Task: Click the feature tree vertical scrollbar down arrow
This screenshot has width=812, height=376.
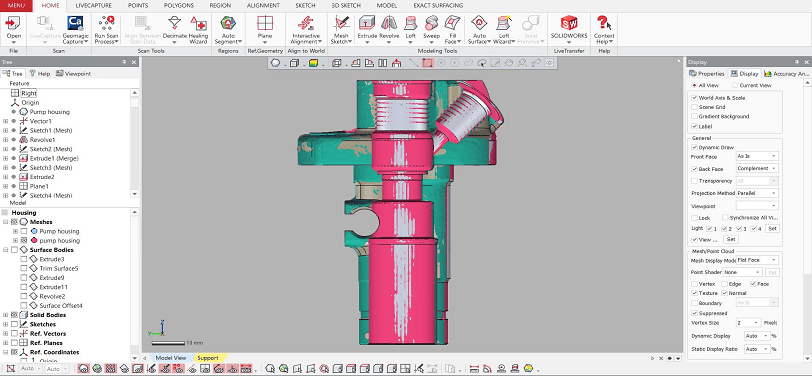Action: click(135, 194)
